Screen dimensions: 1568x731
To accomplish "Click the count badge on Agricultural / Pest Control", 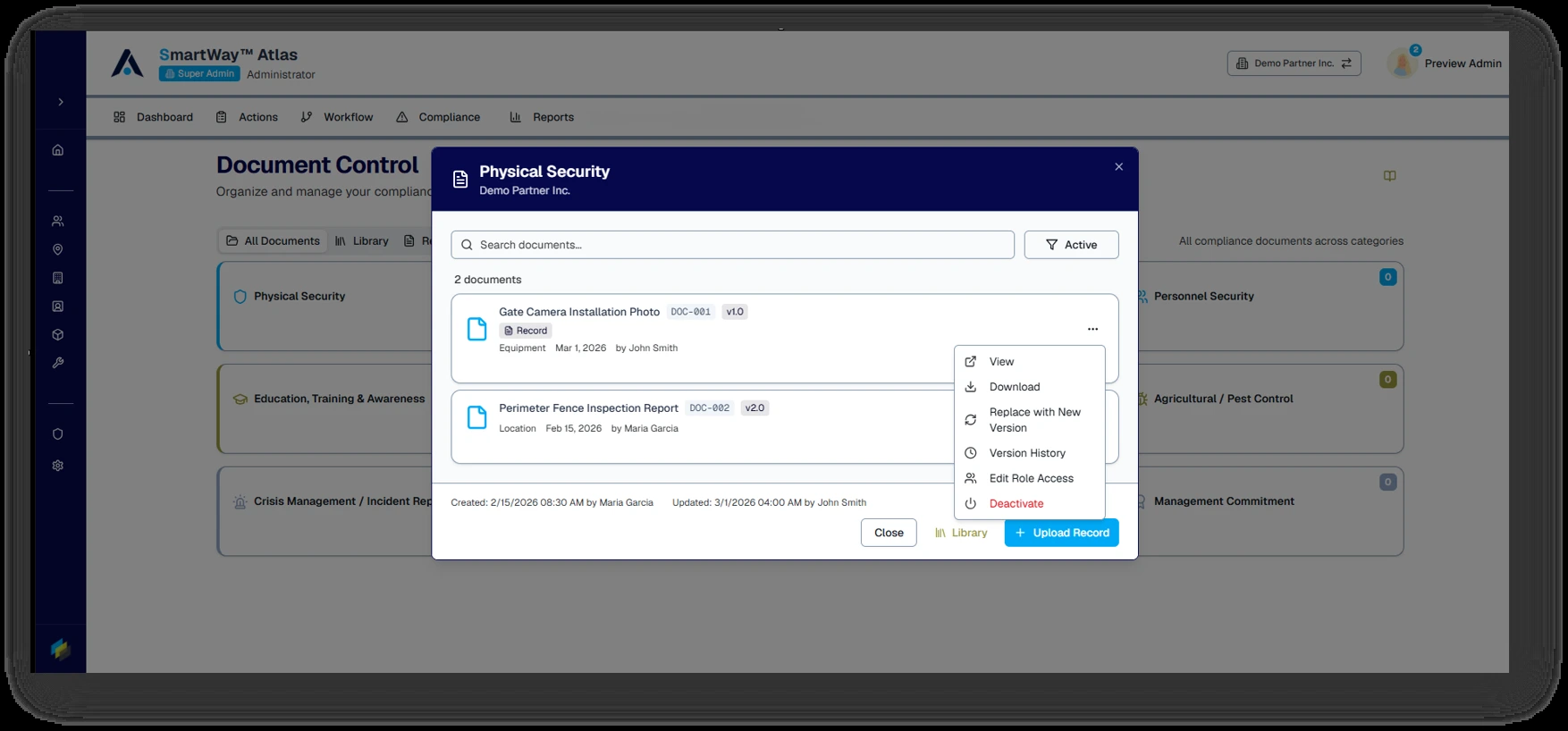I will (x=1387, y=380).
